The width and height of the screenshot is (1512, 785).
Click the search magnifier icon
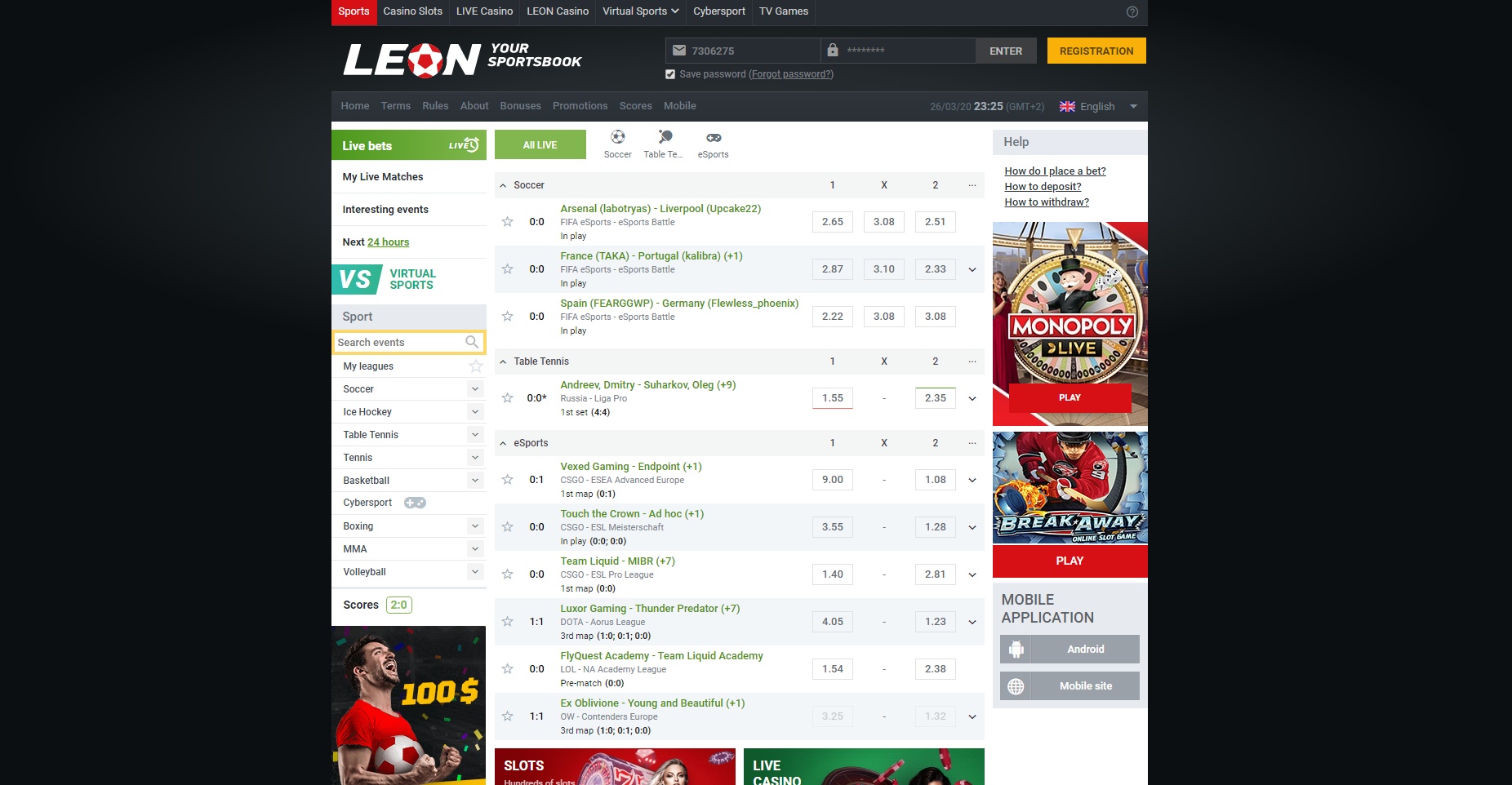click(472, 342)
